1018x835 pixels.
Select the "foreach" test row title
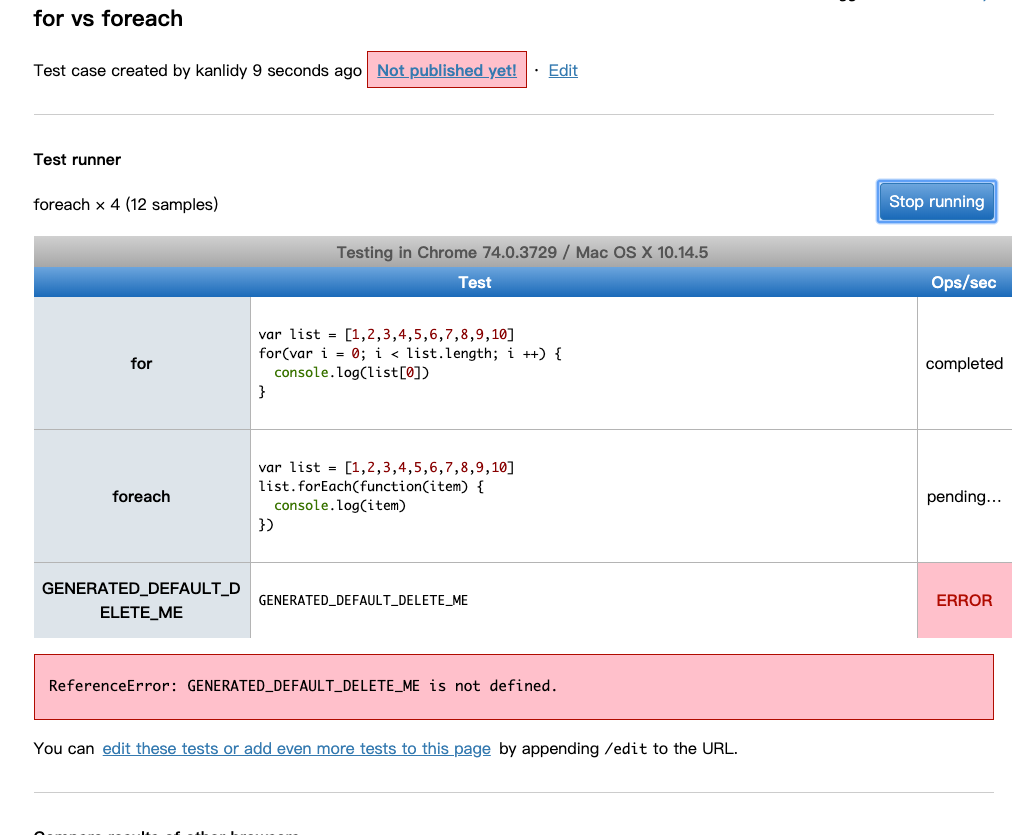click(141, 497)
